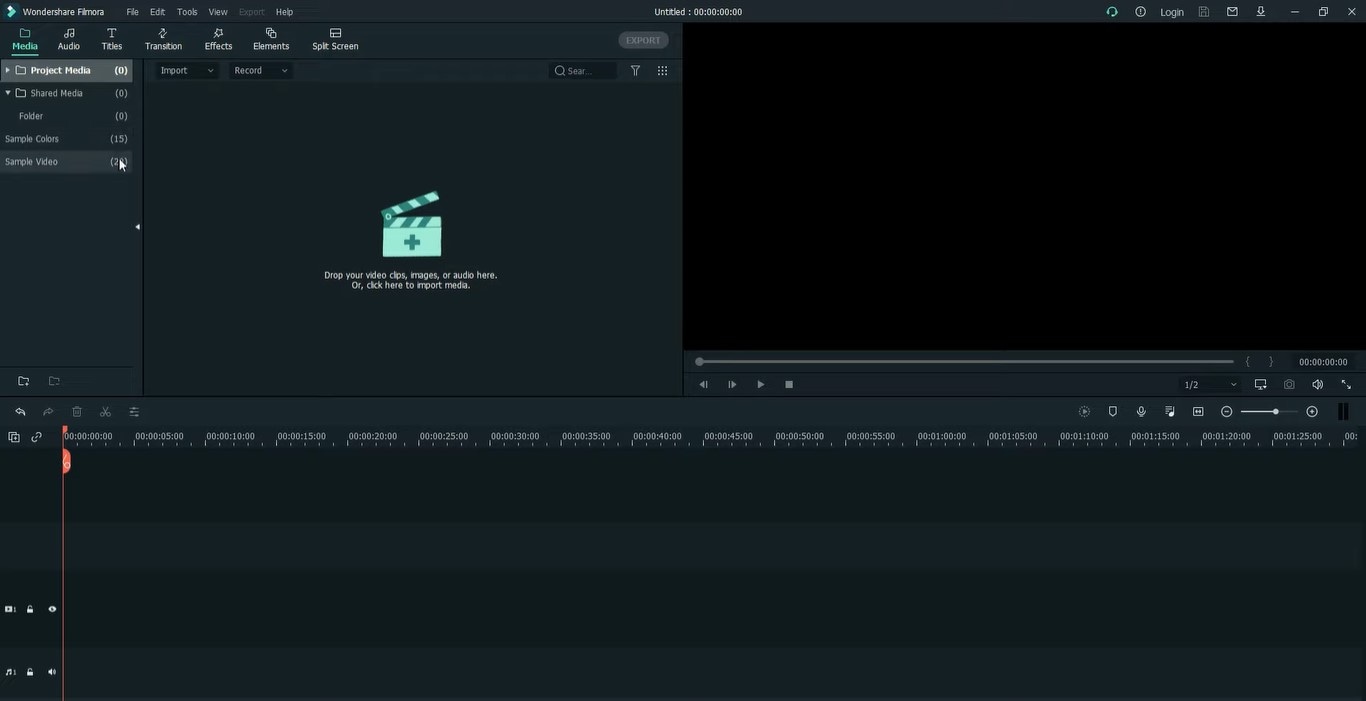Open the File menu
Screen dimensions: 1366x701
pyautogui.click(x=133, y=12)
